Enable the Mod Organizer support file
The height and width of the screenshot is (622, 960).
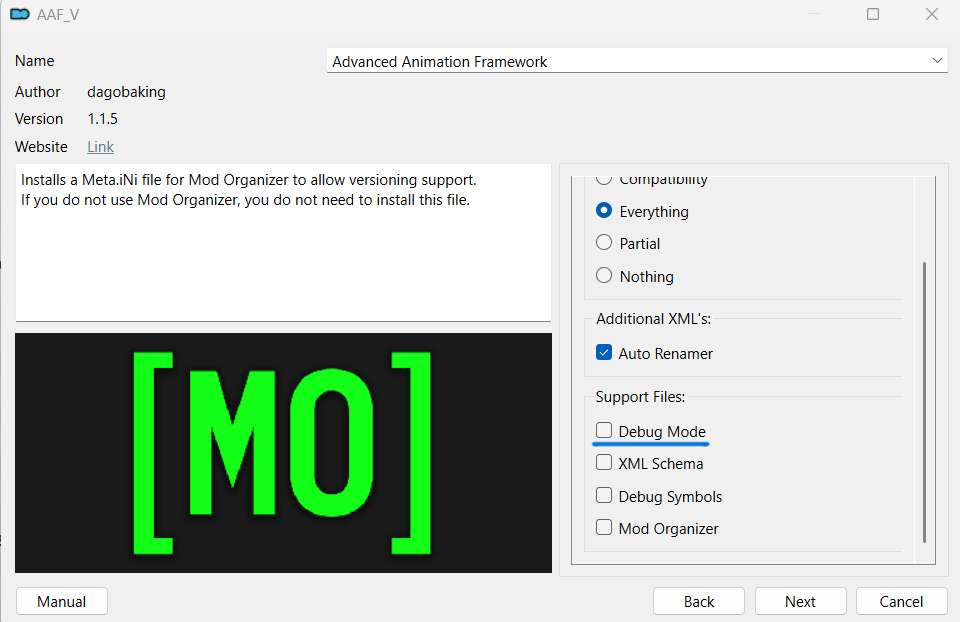click(x=604, y=527)
